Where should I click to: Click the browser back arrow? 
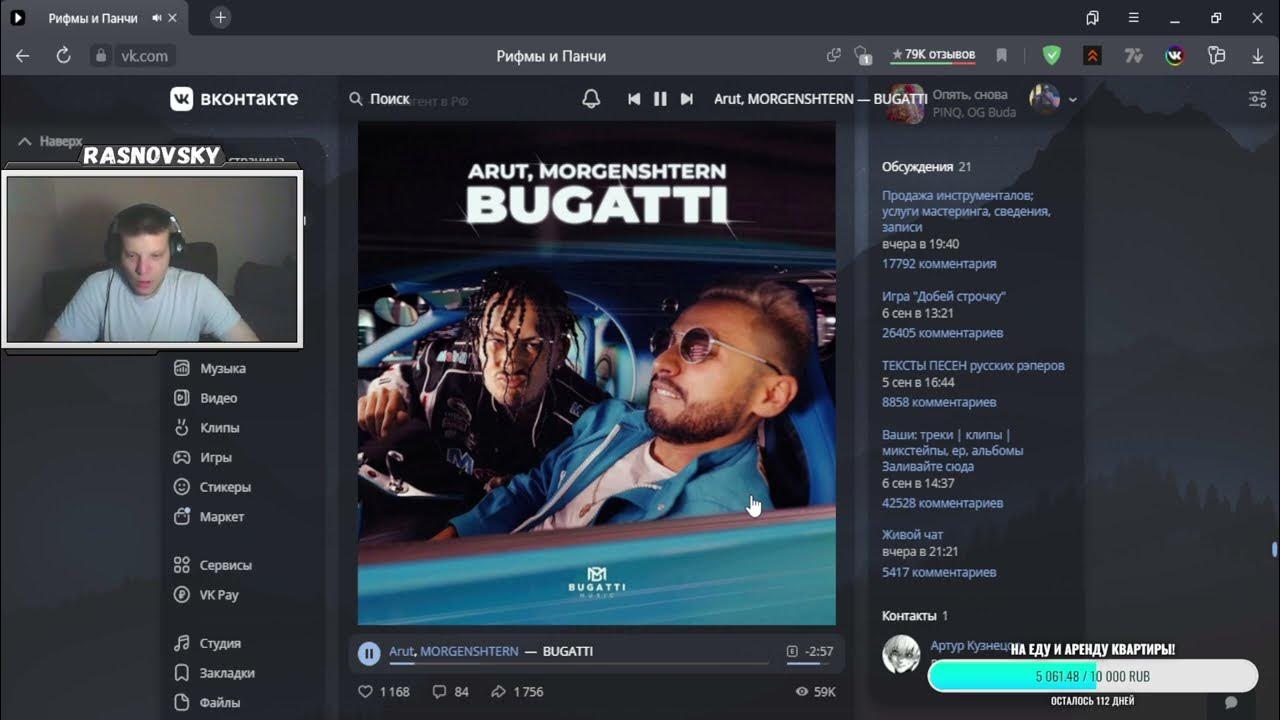point(22,56)
